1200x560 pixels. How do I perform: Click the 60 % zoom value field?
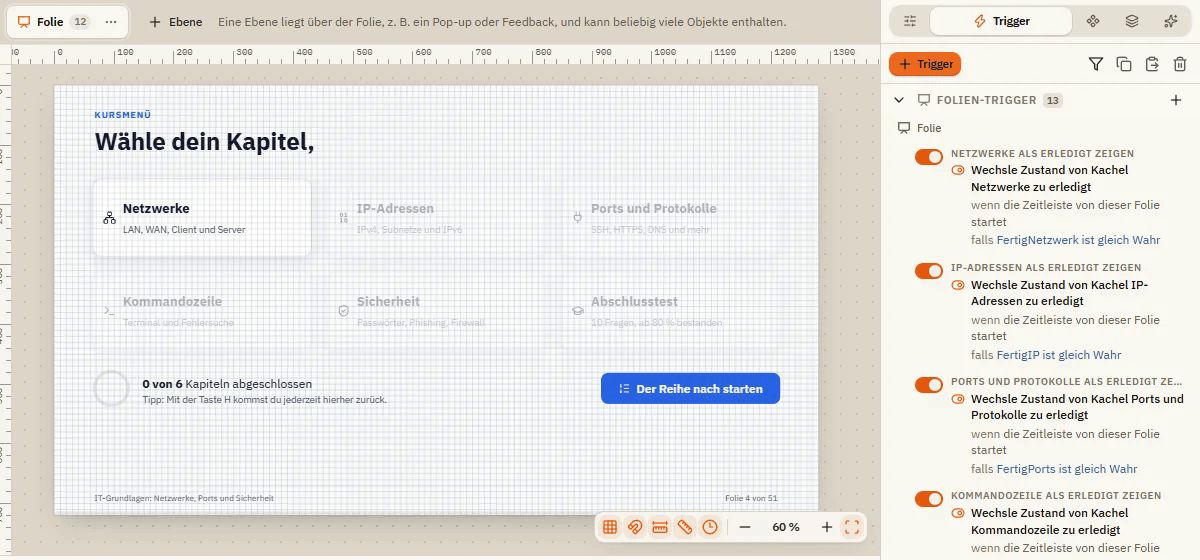786,527
